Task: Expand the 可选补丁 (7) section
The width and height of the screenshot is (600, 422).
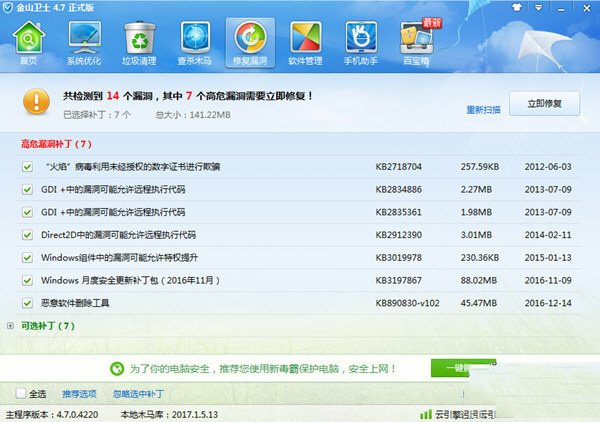Action: (10, 326)
